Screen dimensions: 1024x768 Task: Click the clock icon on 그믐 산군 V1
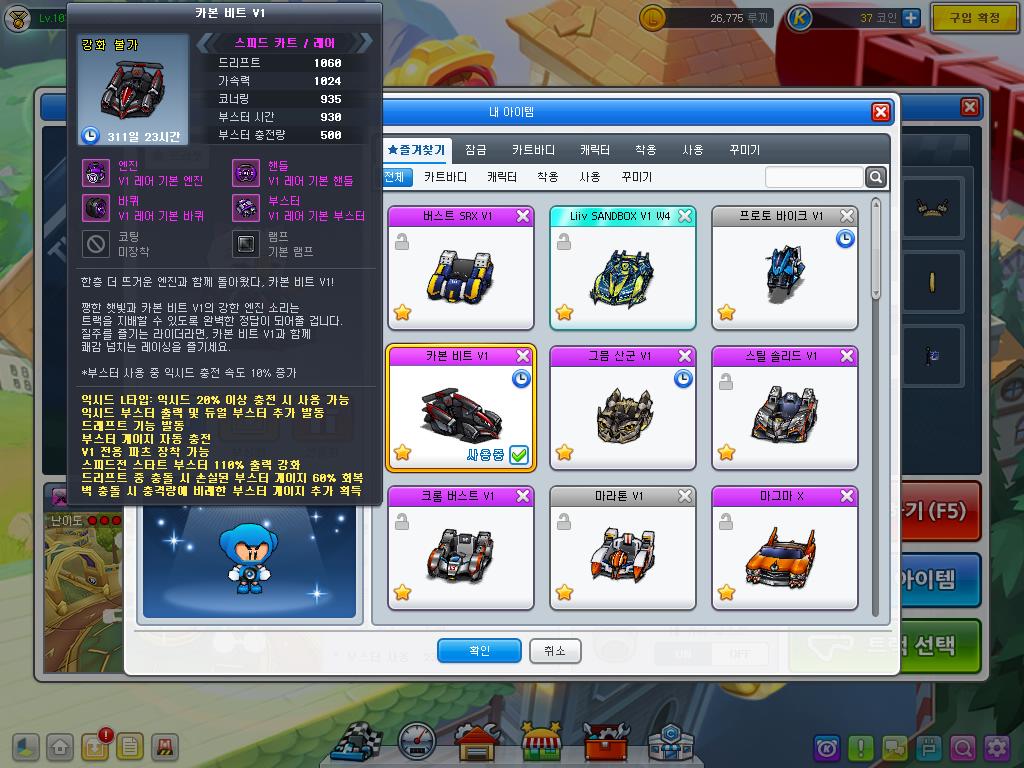click(x=683, y=379)
